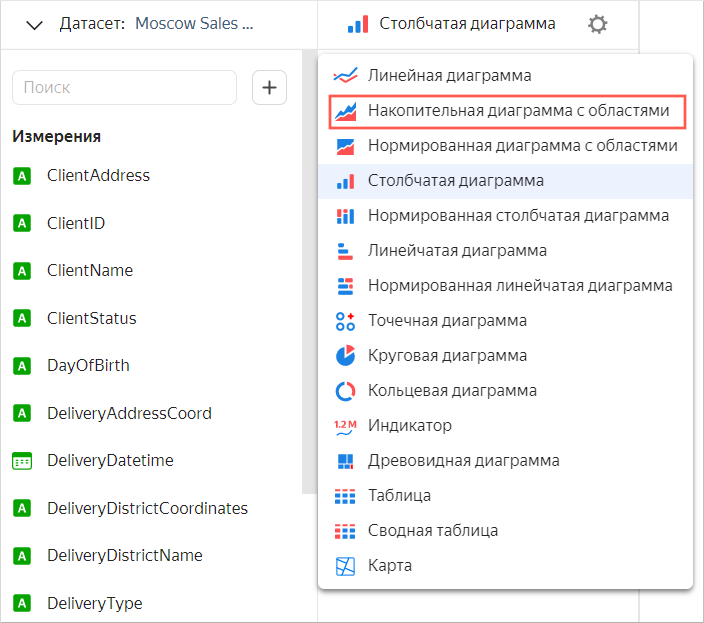Click the scatter chart icon

tap(345, 321)
